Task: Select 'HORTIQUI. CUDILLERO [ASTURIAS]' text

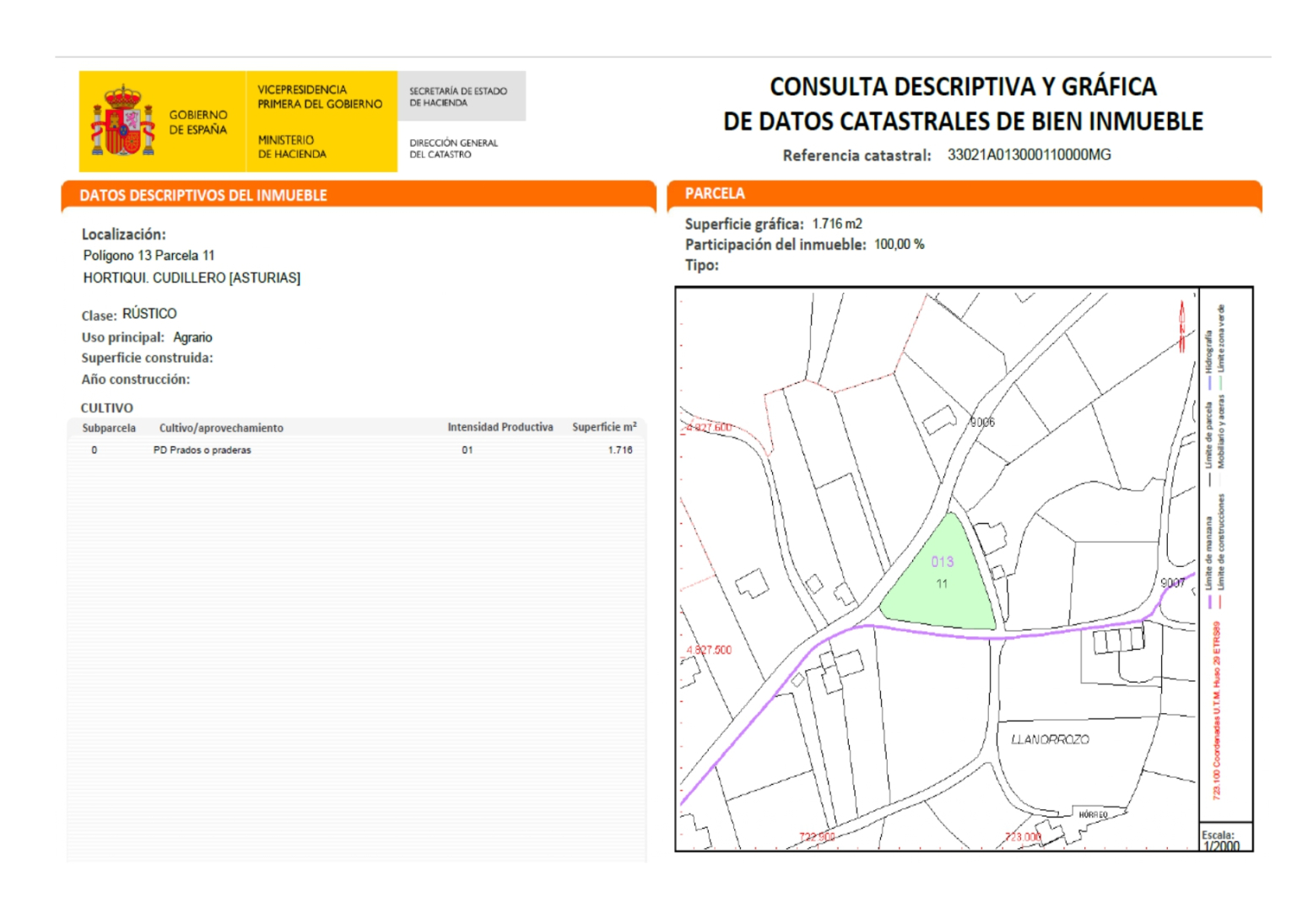Action: (x=192, y=278)
